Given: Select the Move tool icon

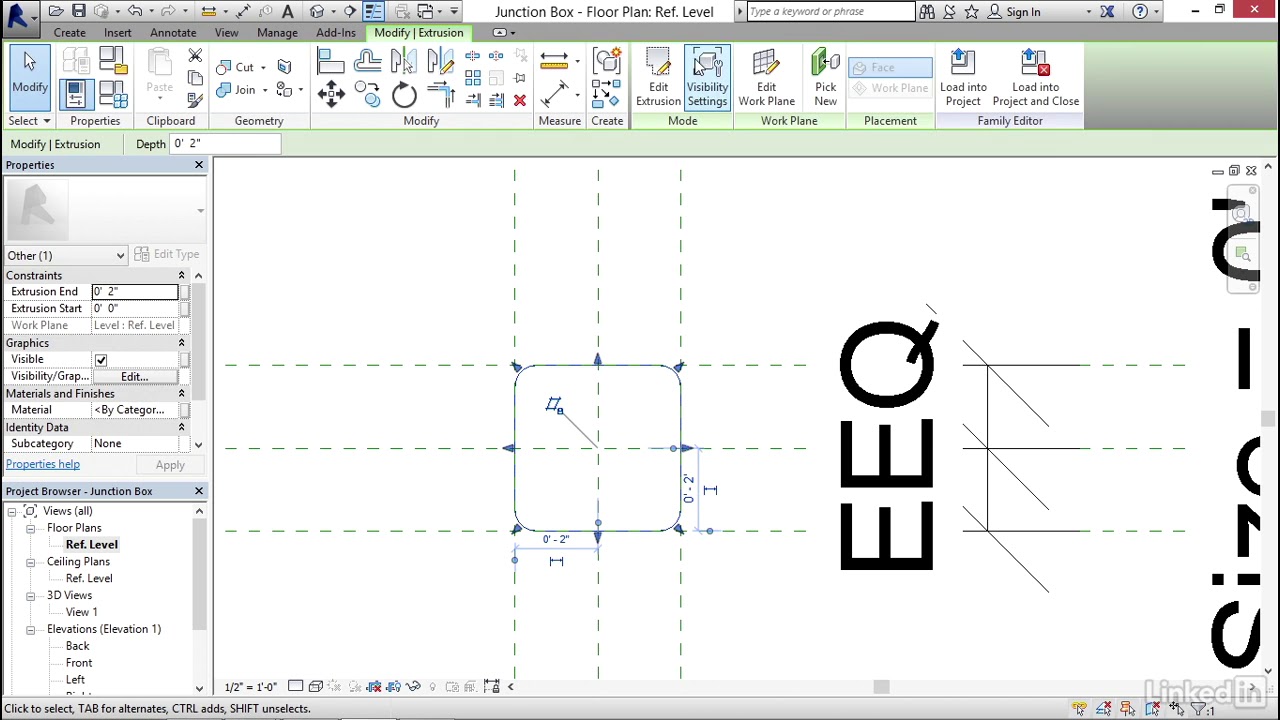Looking at the screenshot, I should click(331, 94).
